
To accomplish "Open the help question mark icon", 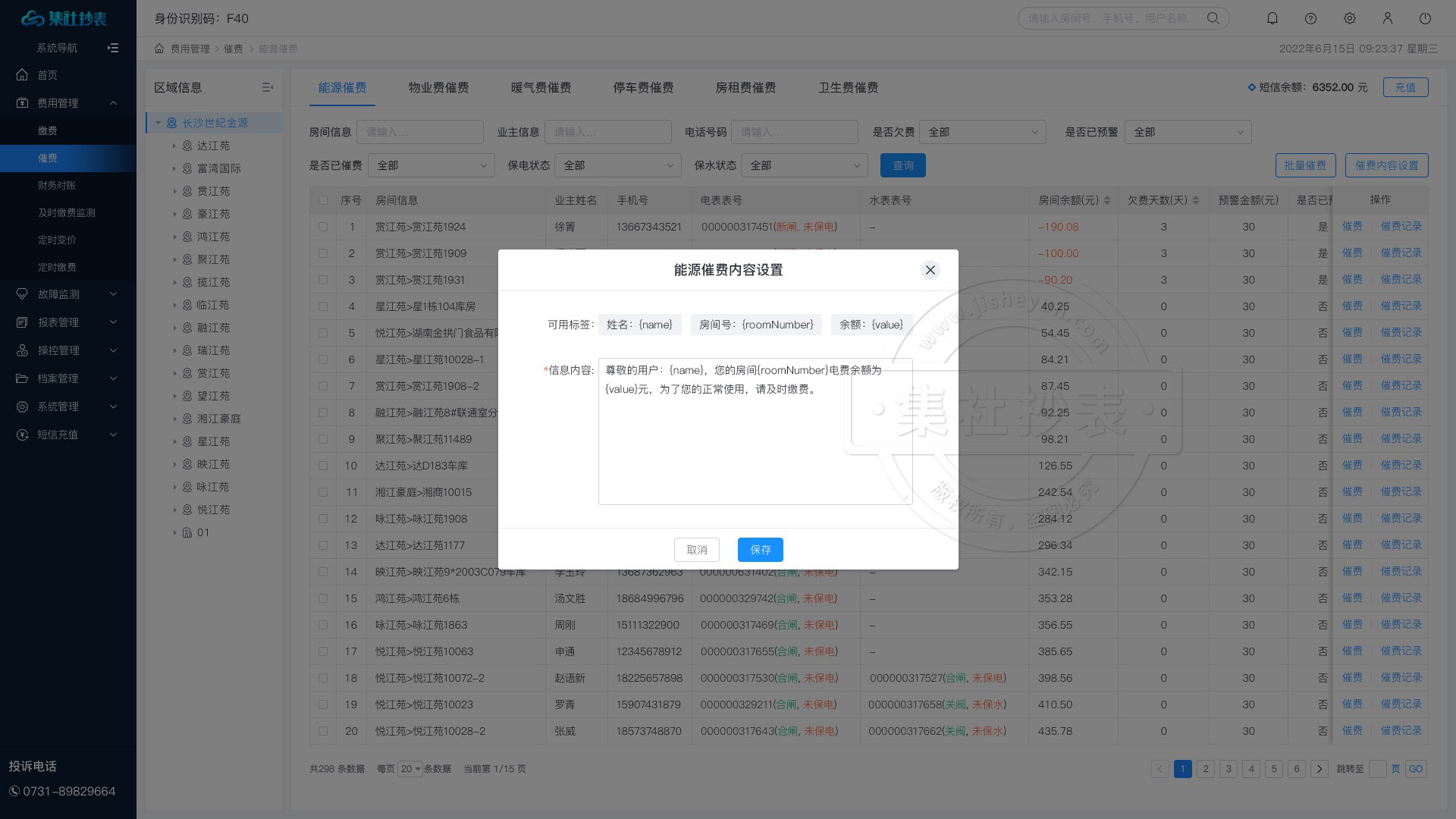I will pos(1310,18).
